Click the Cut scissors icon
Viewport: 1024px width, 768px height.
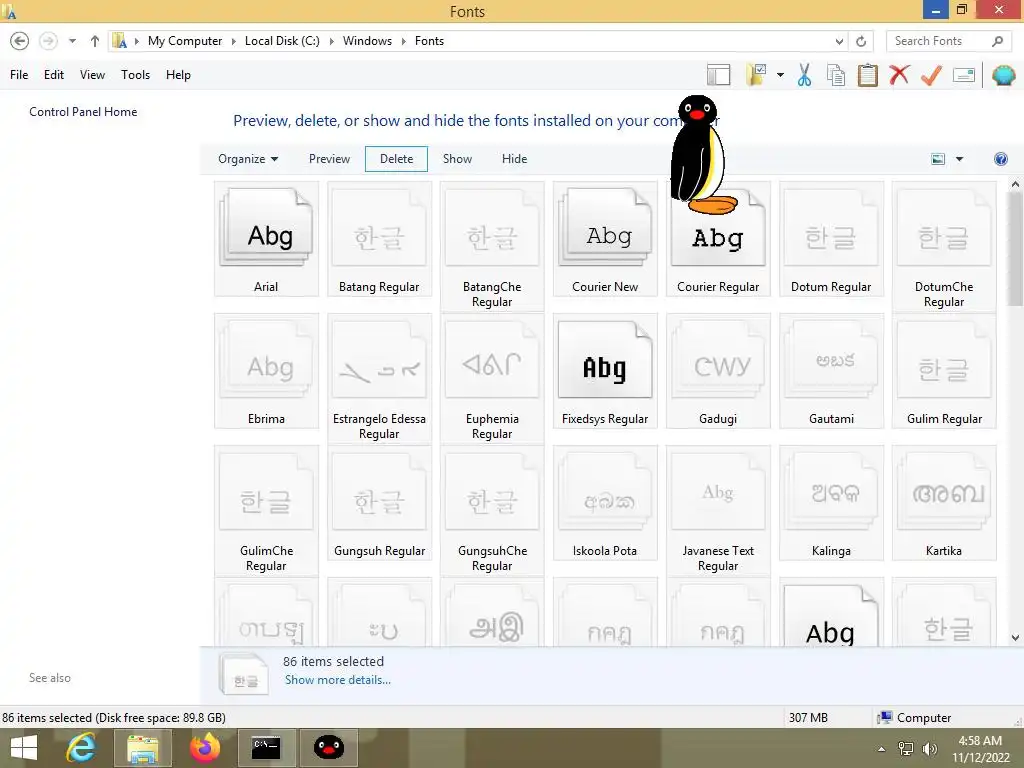(x=805, y=75)
